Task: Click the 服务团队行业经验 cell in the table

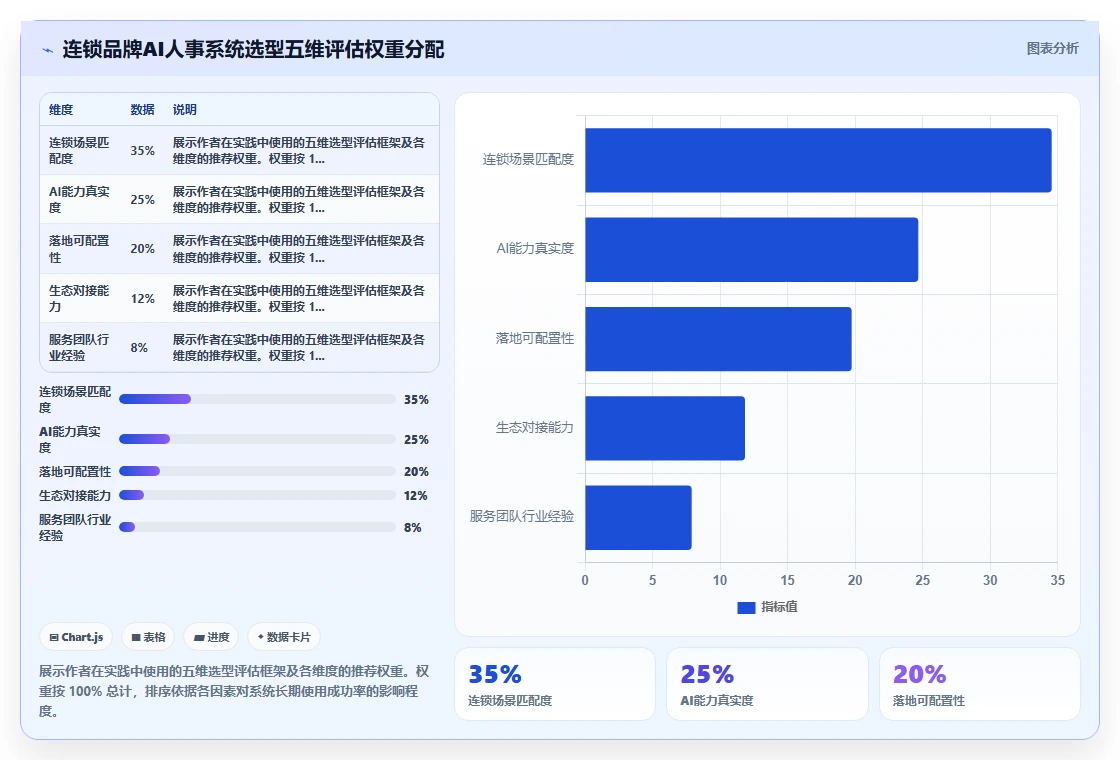Action: (x=79, y=348)
